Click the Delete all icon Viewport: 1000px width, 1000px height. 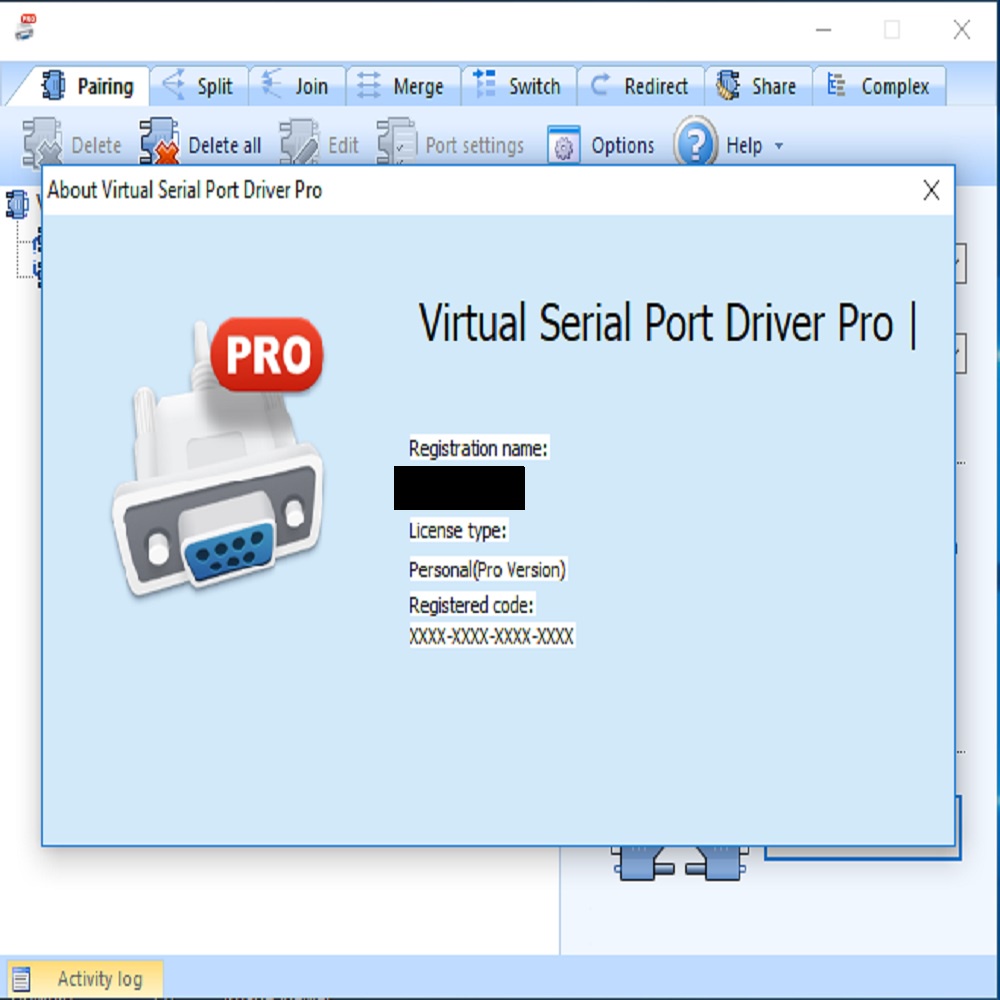pyautogui.click(x=159, y=141)
